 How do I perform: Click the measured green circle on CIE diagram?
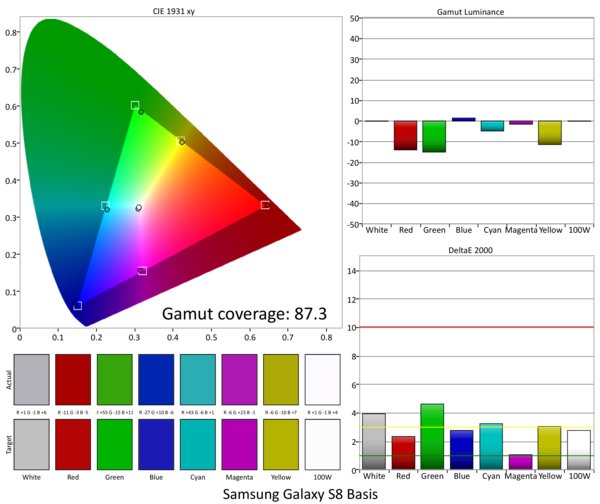(x=141, y=112)
